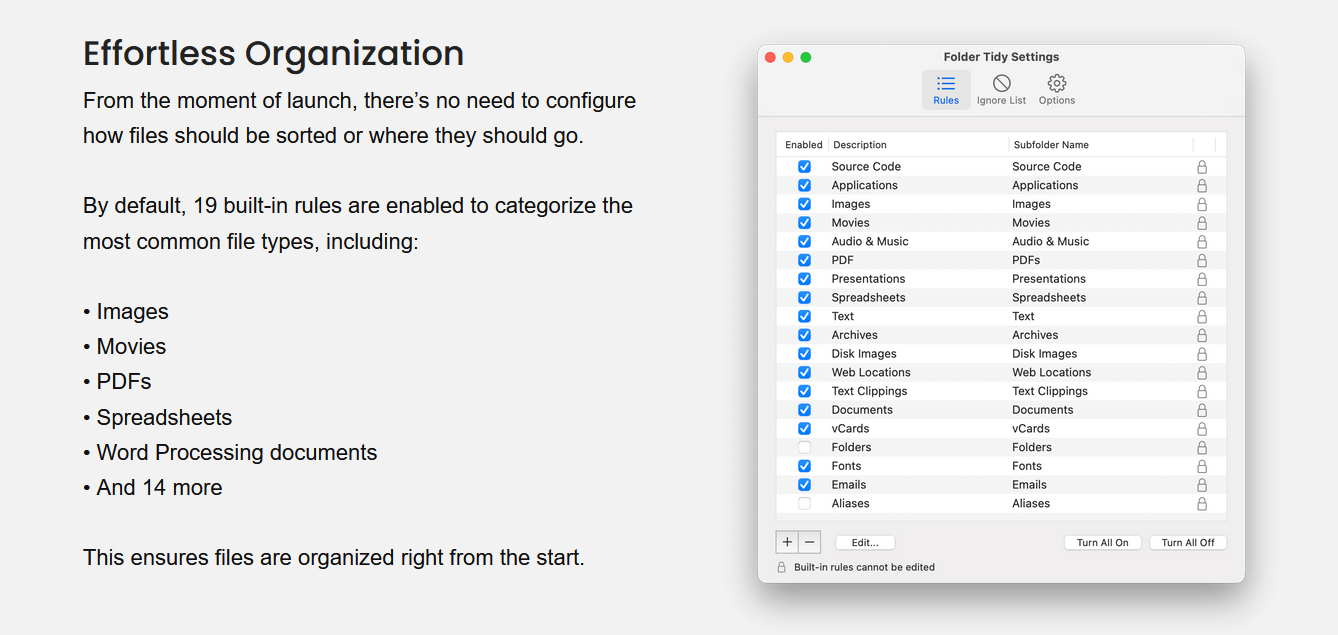Disable the Presentations rule checkbox
The image size is (1338, 635).
[804, 279]
